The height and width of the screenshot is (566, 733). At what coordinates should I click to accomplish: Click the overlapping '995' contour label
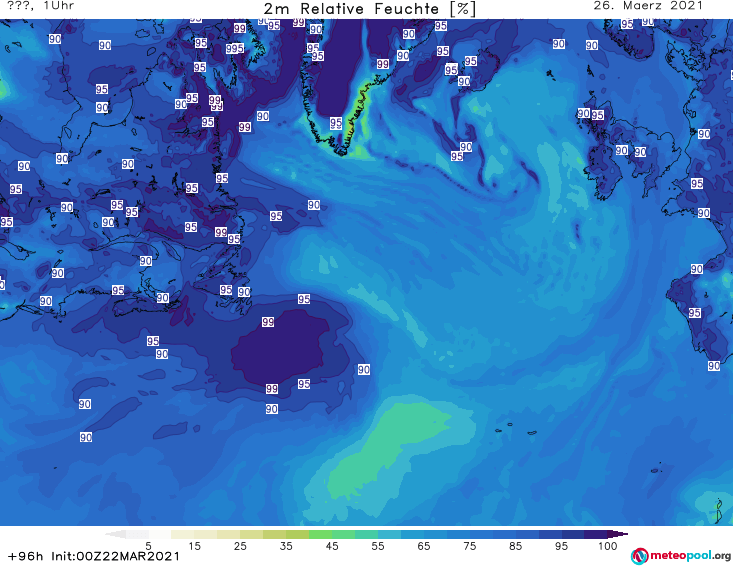point(235,48)
